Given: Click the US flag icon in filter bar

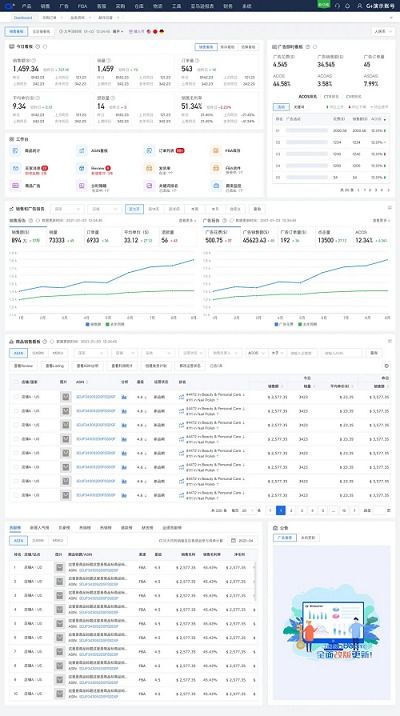Looking at the screenshot, I should pos(149,32).
